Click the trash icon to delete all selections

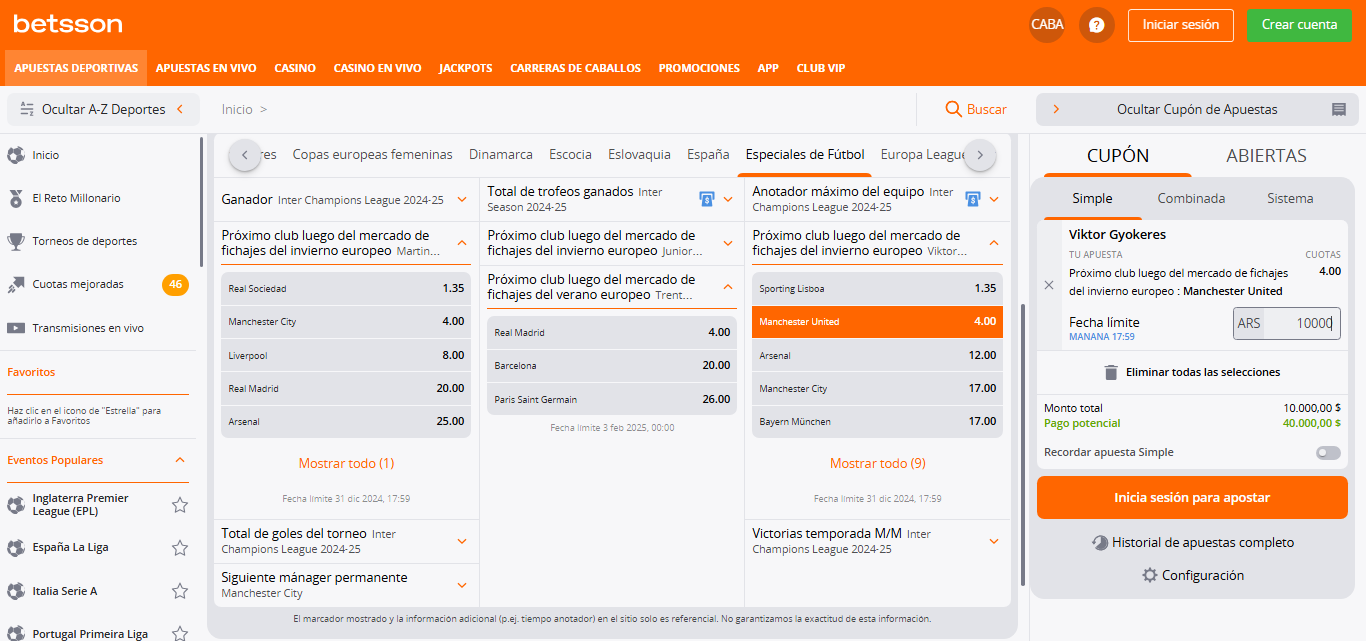pyautogui.click(x=1111, y=372)
